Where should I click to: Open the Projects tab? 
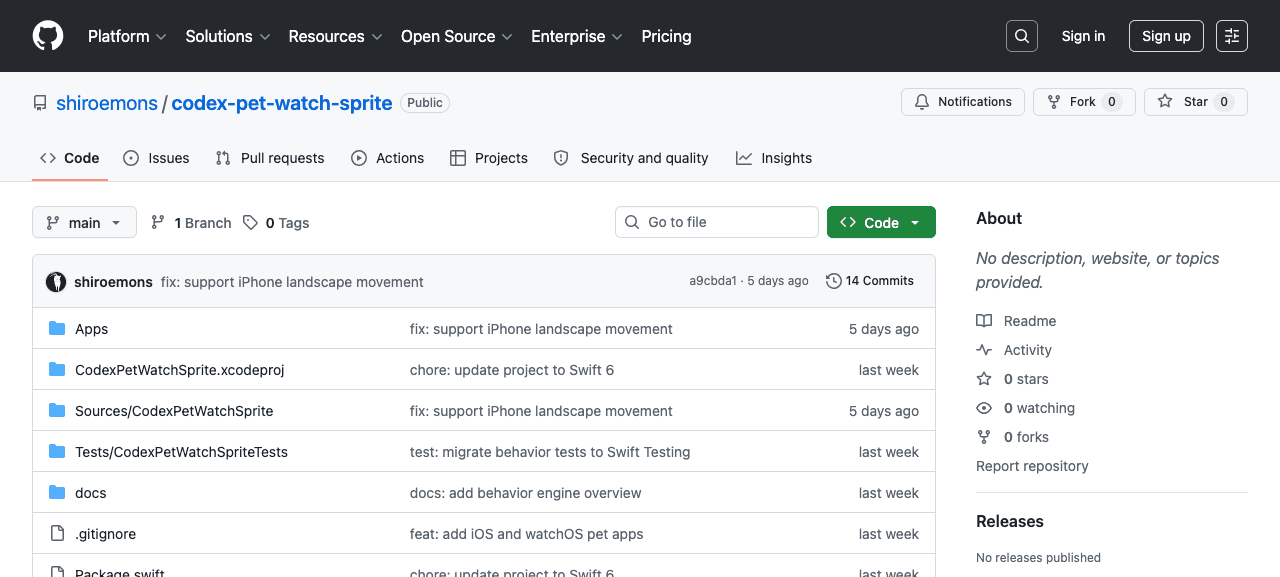pyautogui.click(x=489, y=158)
